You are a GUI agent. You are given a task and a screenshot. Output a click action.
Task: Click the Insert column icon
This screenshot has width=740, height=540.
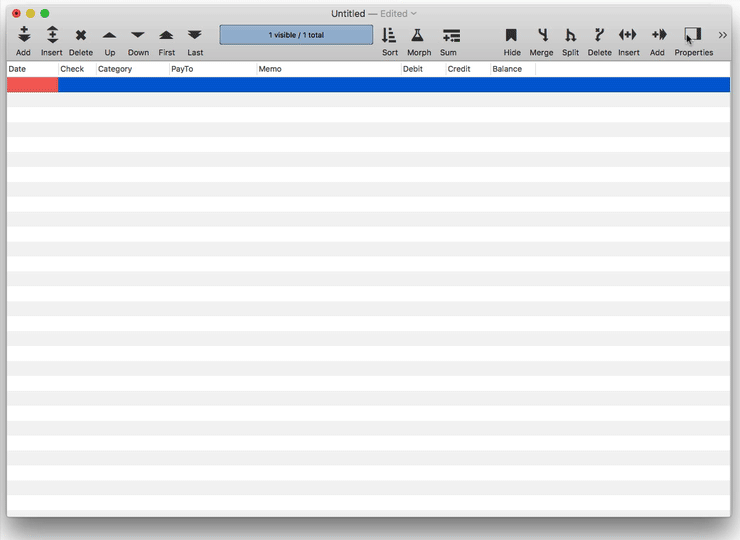[x=628, y=34]
